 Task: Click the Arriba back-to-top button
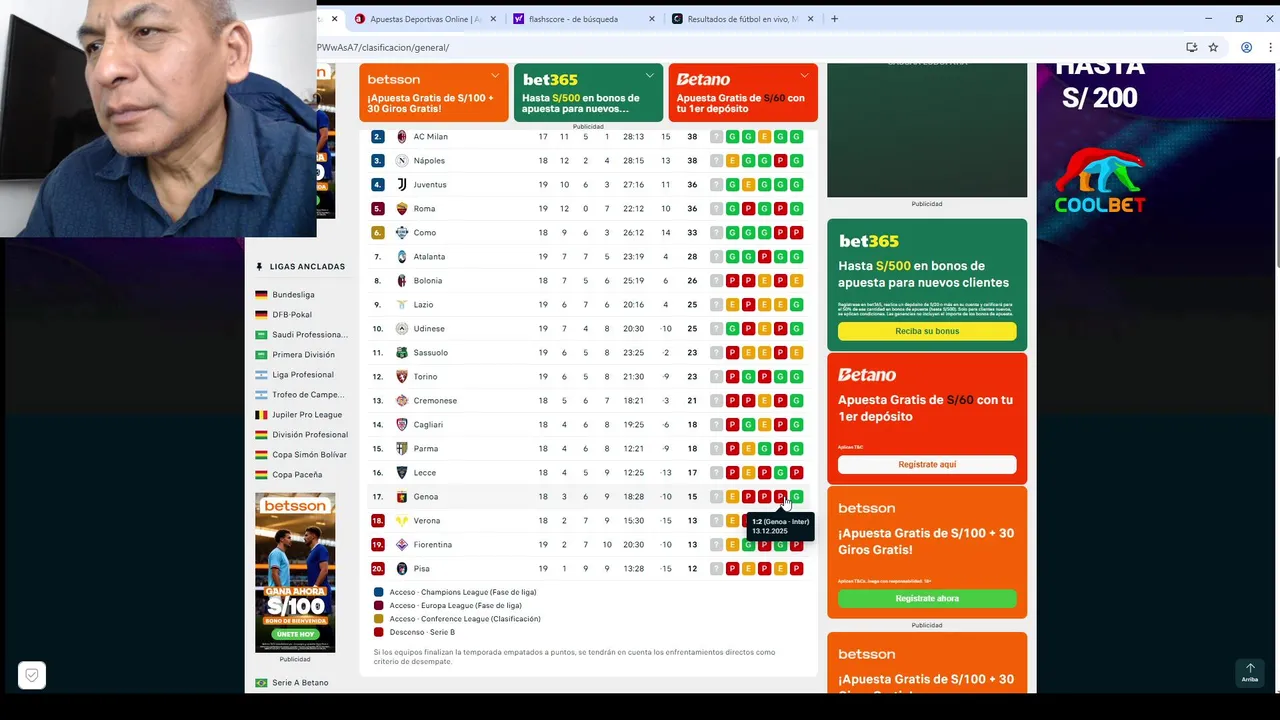click(1250, 671)
